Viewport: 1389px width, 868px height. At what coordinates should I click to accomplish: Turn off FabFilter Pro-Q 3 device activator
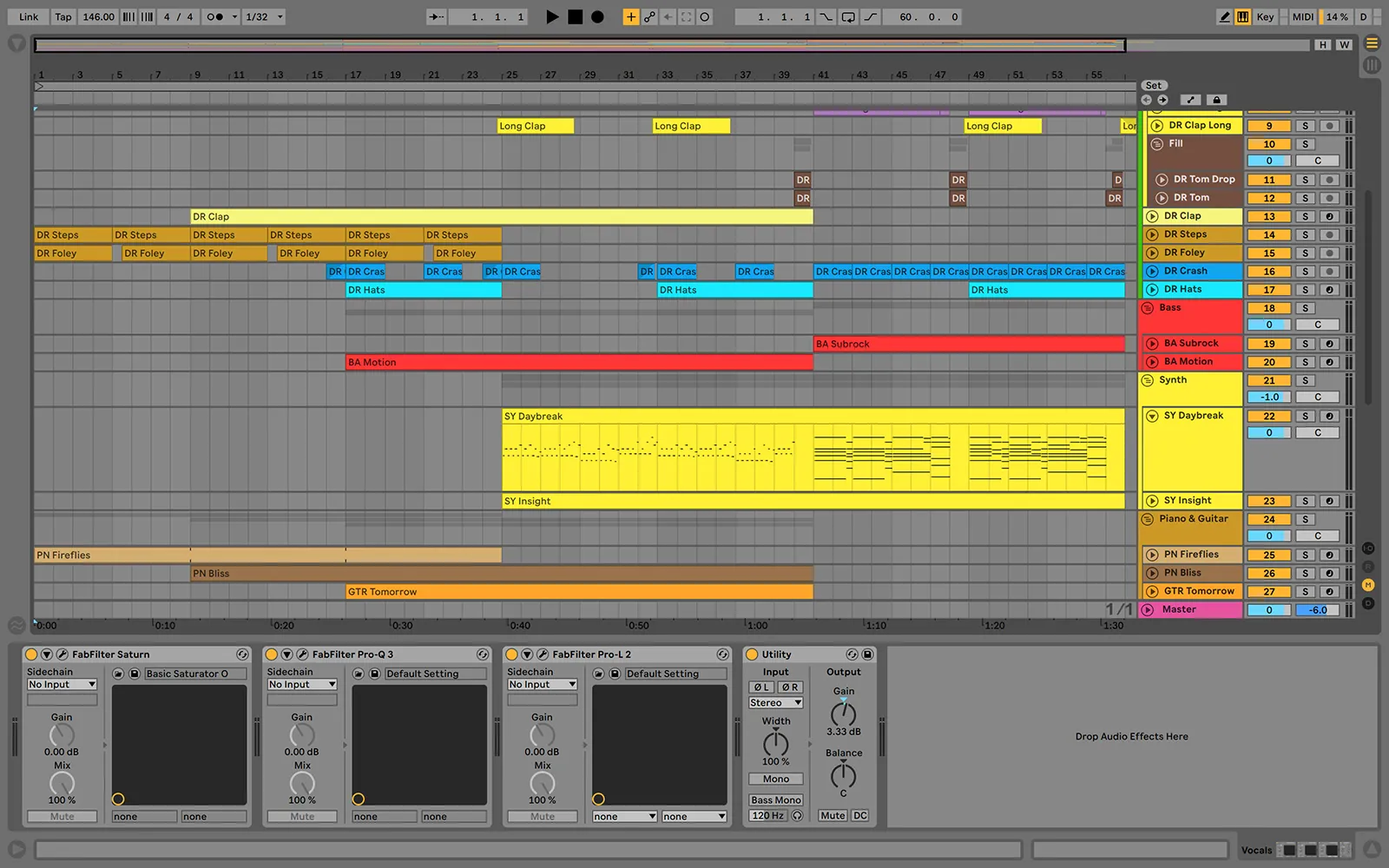click(x=272, y=654)
